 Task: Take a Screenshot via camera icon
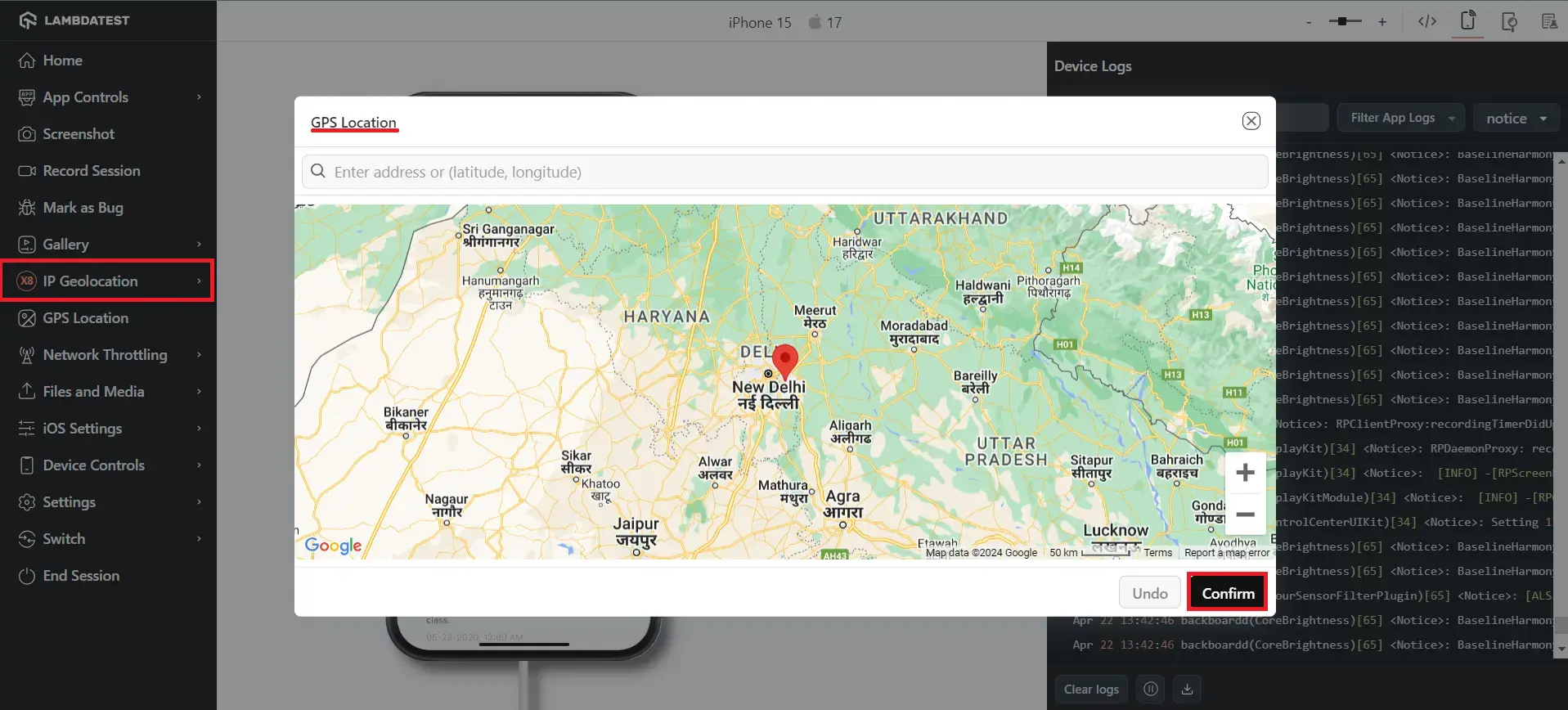click(x=27, y=134)
